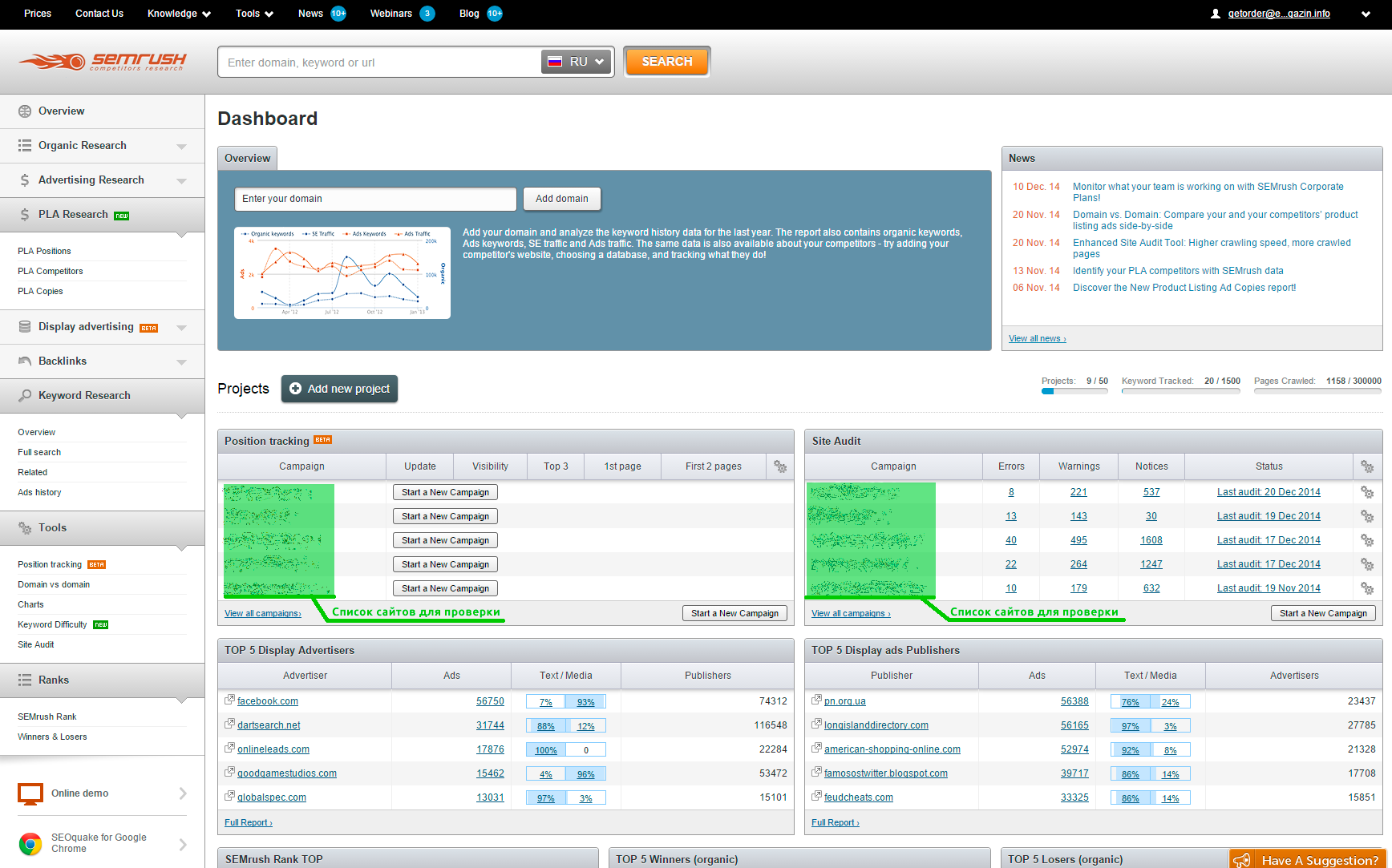Click external link icon beside feudcheats.com
The height and width of the screenshot is (868, 1392).
coord(816,797)
